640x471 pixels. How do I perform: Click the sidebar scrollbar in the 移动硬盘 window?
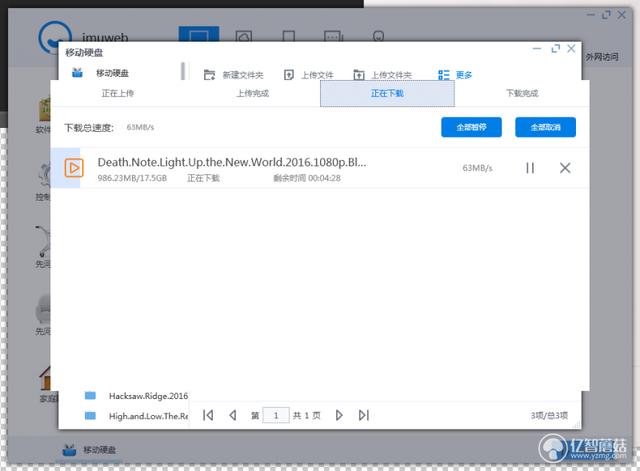(x=183, y=71)
